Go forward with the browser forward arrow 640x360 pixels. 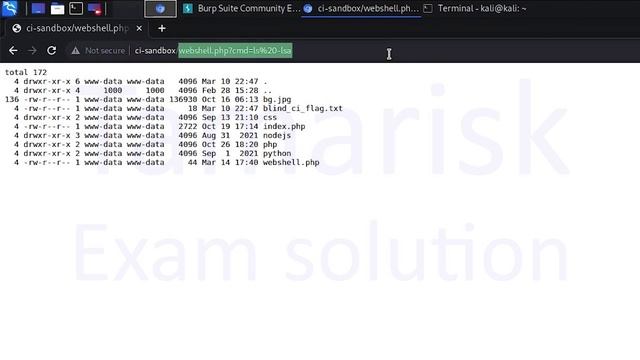tap(32, 51)
